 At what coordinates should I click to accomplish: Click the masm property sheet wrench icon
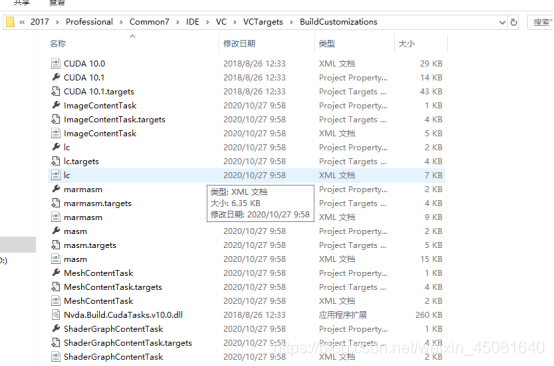point(55,231)
